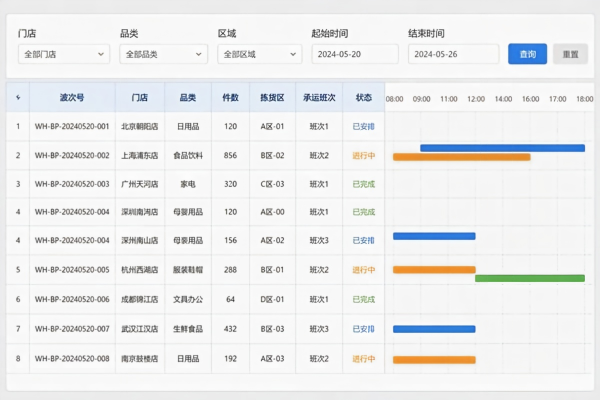Image resolution: width=600 pixels, height=400 pixels.
Task: Click the 已安排 status for 武汉江汉店
Action: point(364,329)
